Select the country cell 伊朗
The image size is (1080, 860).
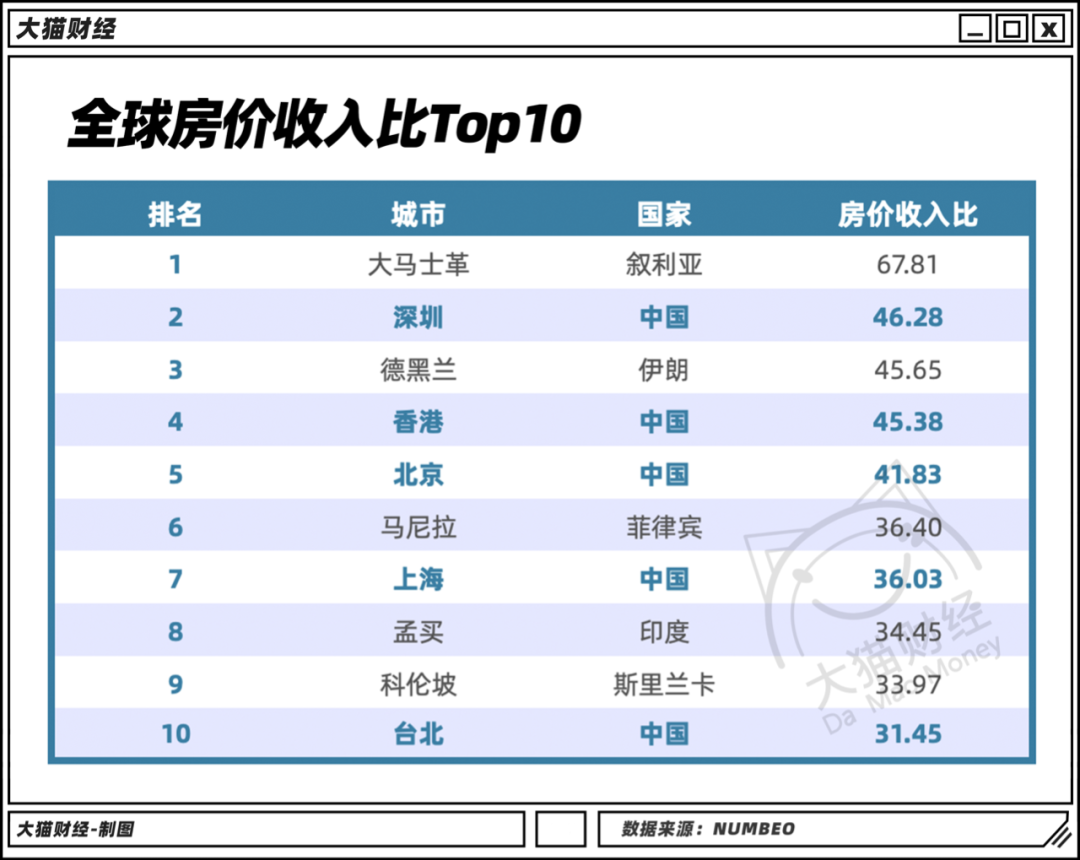pyautogui.click(x=664, y=370)
